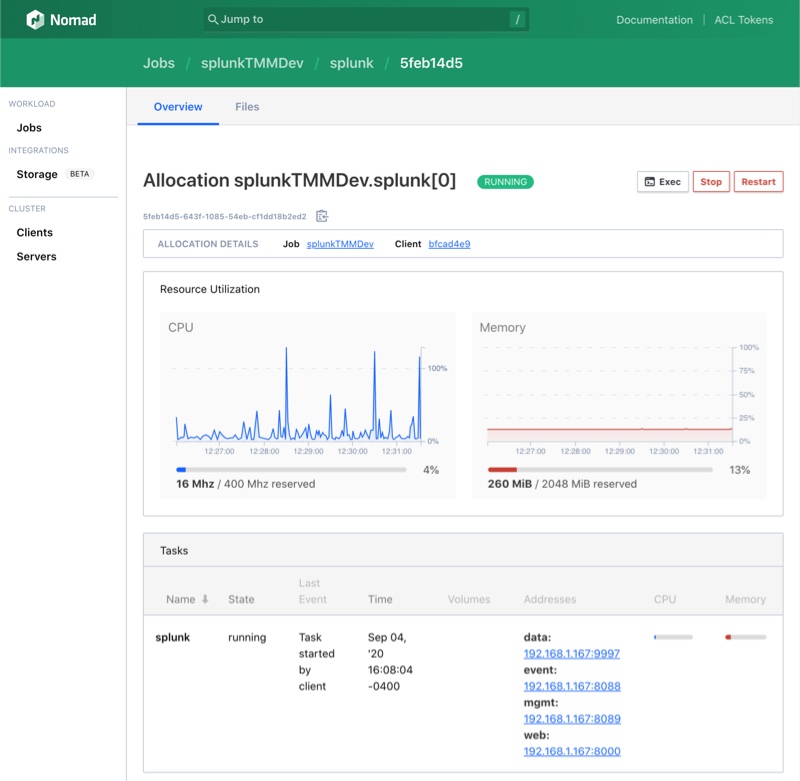The width and height of the screenshot is (800, 781).
Task: Open Clients in the sidebar
Action: pos(35,233)
